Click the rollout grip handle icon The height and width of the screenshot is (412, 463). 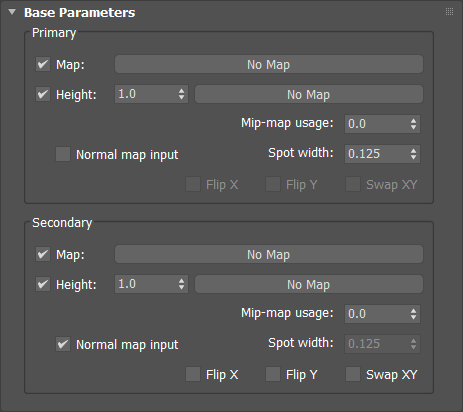click(449, 12)
